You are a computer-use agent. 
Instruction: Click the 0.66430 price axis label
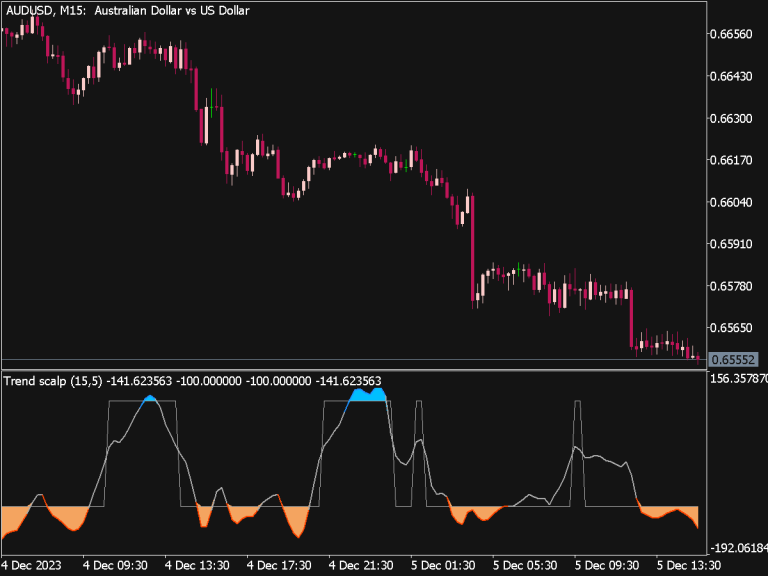(731, 76)
